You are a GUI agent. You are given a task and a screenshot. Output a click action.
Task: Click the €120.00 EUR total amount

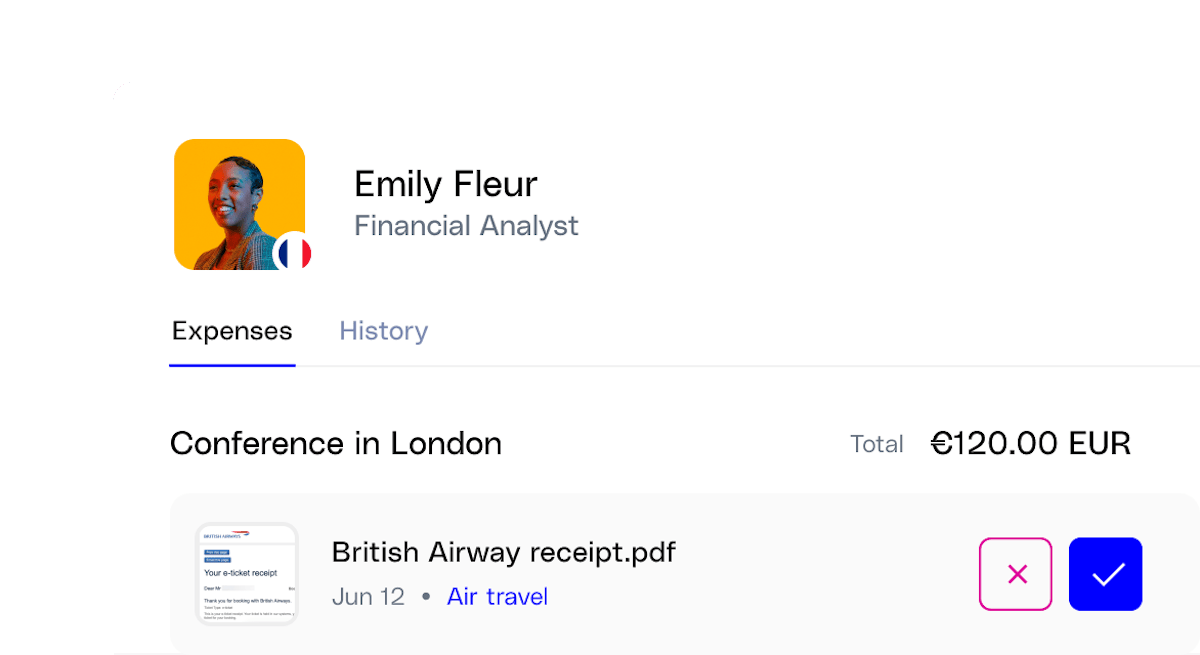click(x=1030, y=443)
